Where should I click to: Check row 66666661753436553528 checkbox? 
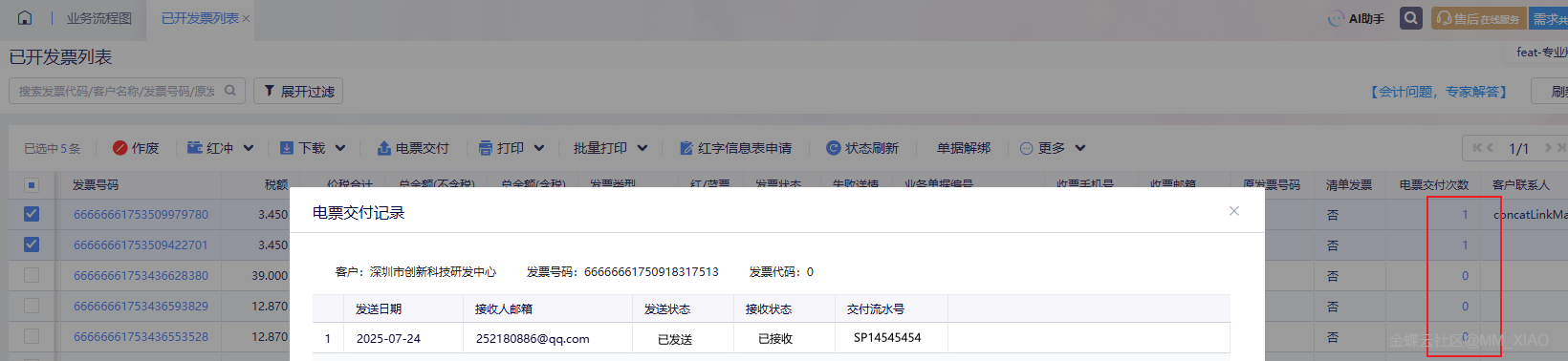pyautogui.click(x=32, y=336)
